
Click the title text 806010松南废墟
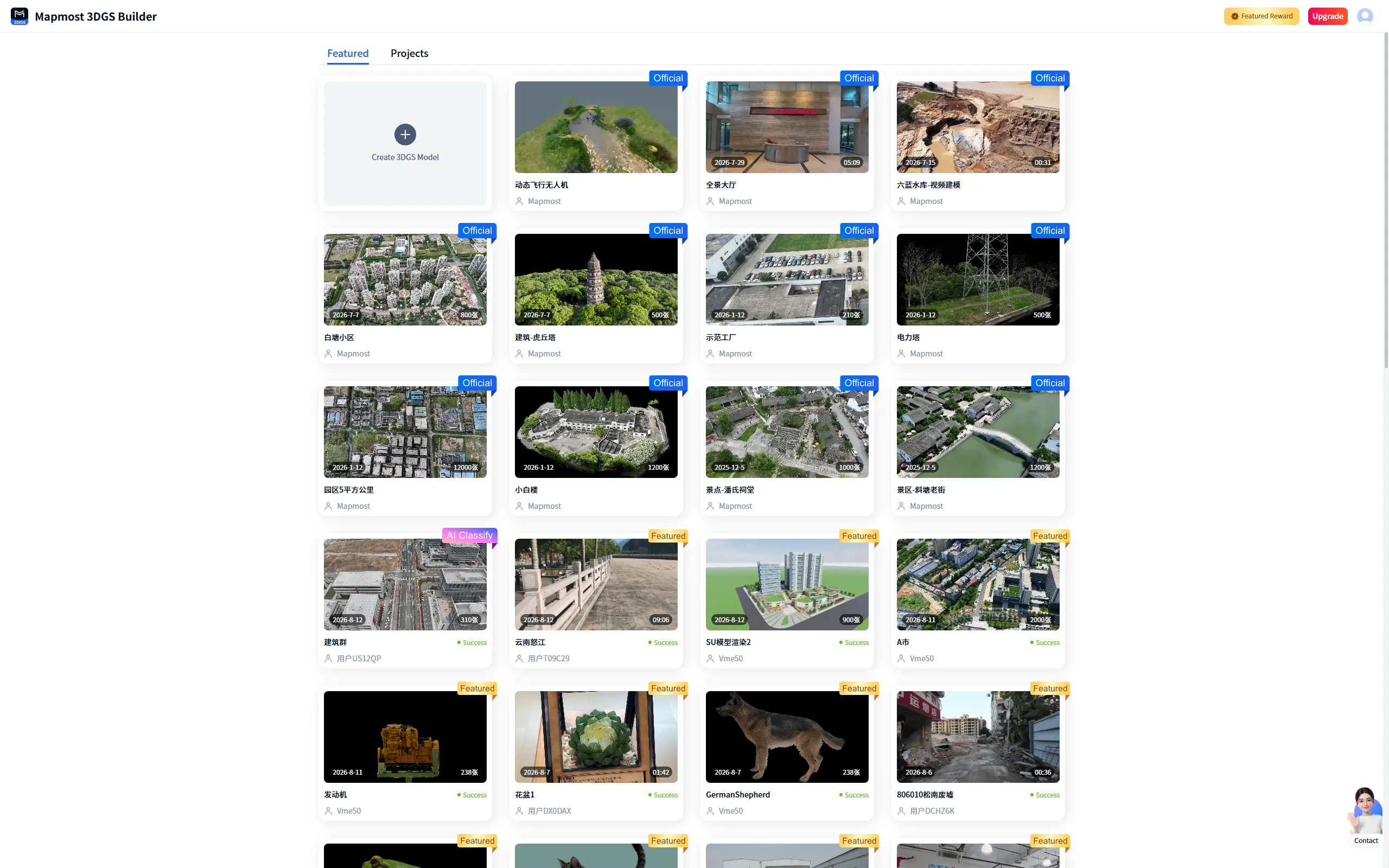(x=925, y=795)
